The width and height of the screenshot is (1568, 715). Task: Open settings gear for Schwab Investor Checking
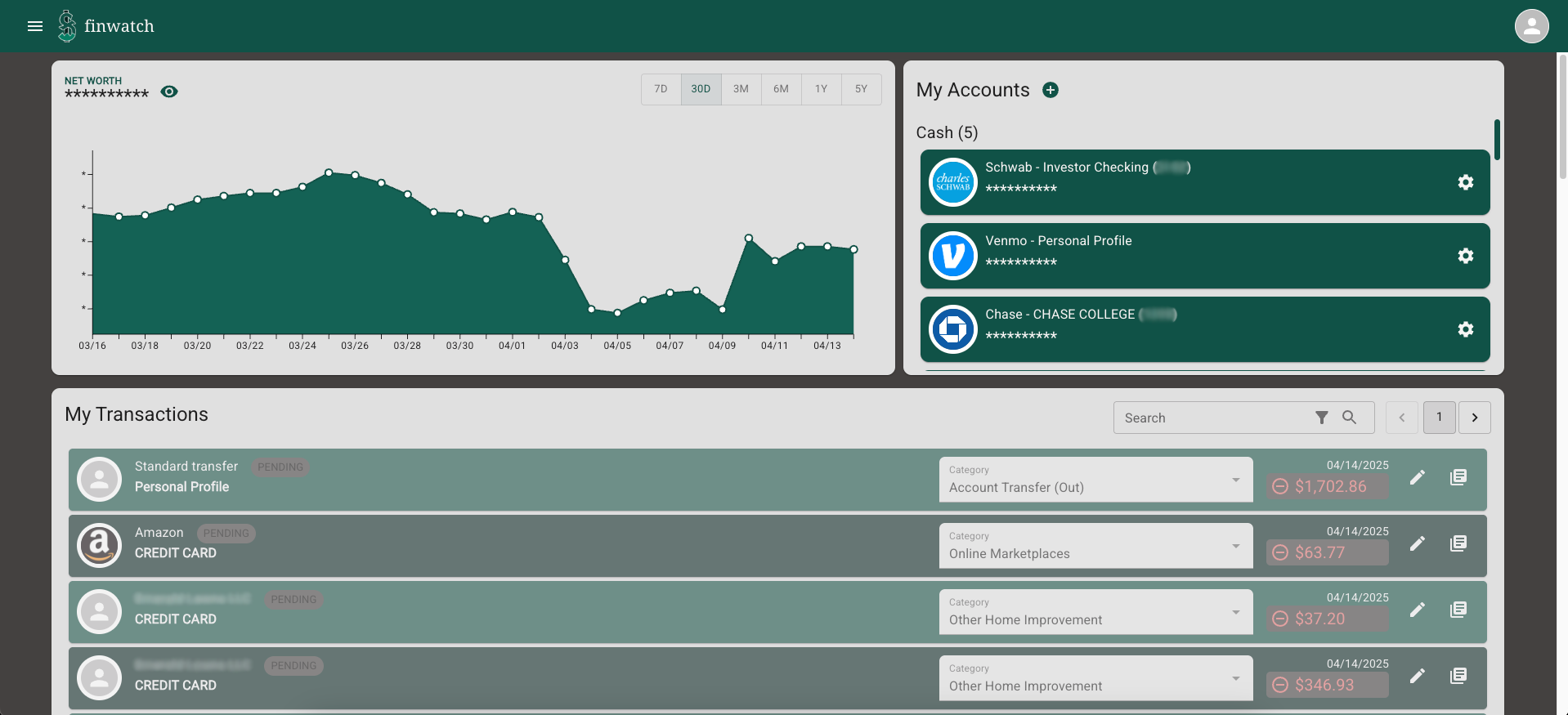click(x=1465, y=182)
